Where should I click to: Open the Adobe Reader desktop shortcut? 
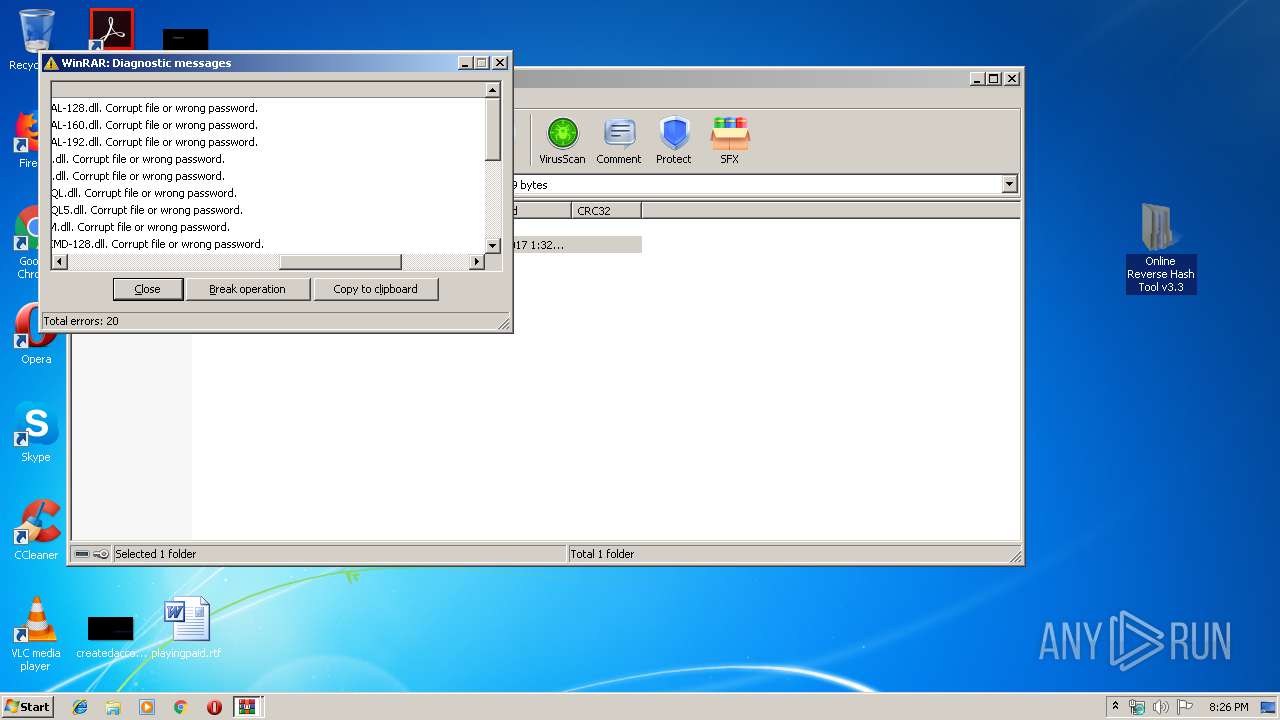click(111, 30)
